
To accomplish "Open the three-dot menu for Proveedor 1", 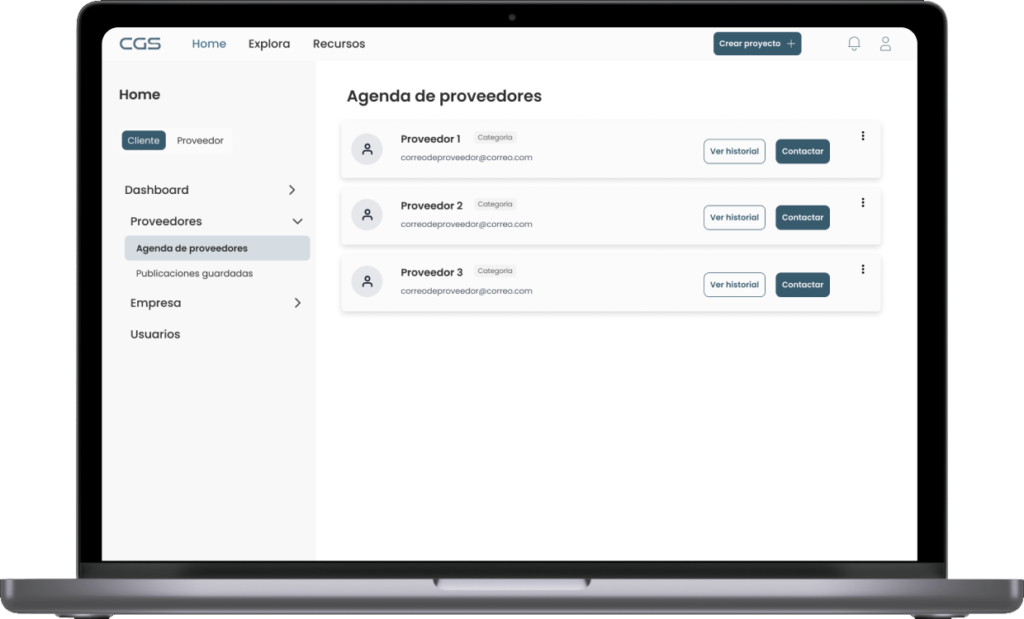I will pos(863,136).
